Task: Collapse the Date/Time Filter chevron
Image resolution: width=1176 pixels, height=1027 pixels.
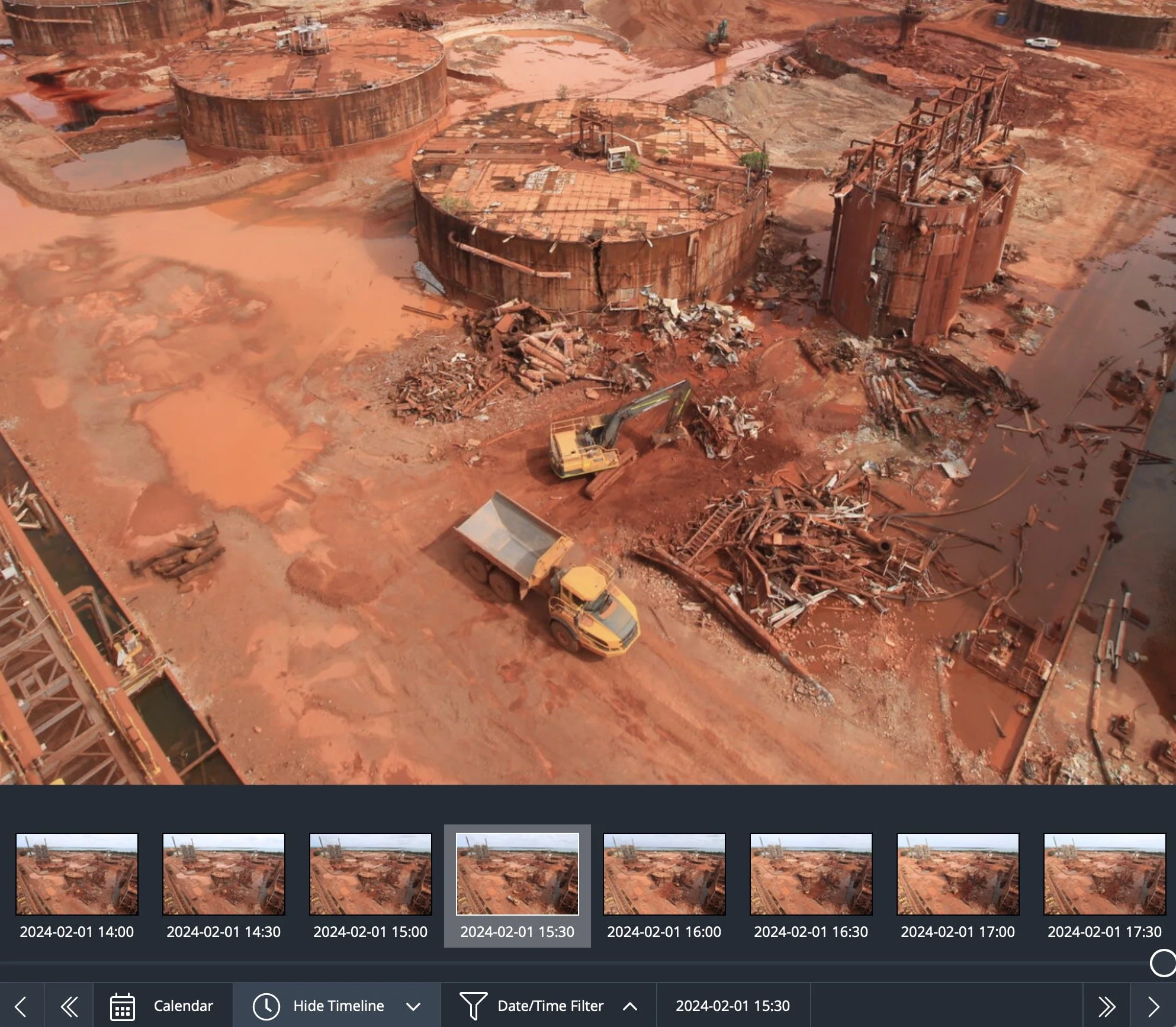Action: tap(630, 1006)
